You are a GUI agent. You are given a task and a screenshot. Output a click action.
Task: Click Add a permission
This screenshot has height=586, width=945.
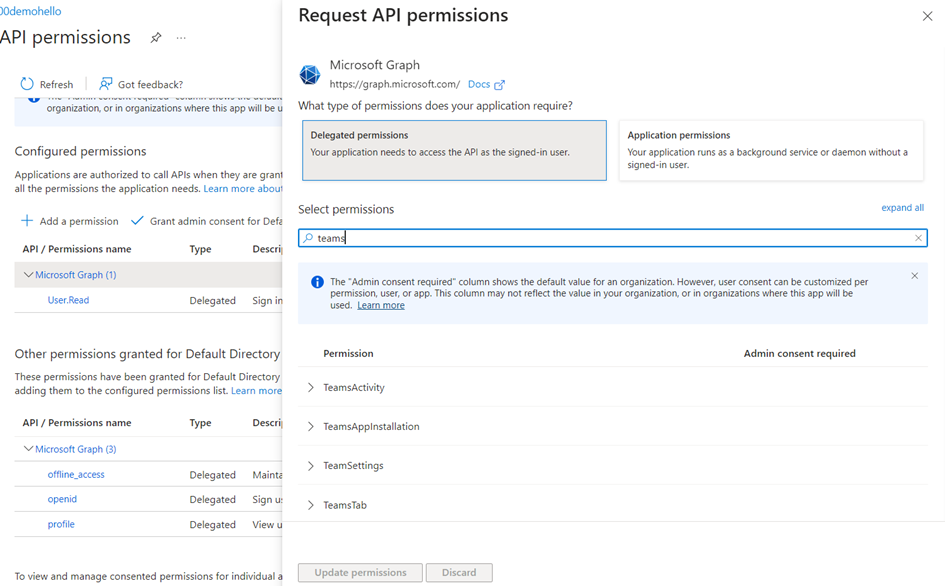(70, 221)
